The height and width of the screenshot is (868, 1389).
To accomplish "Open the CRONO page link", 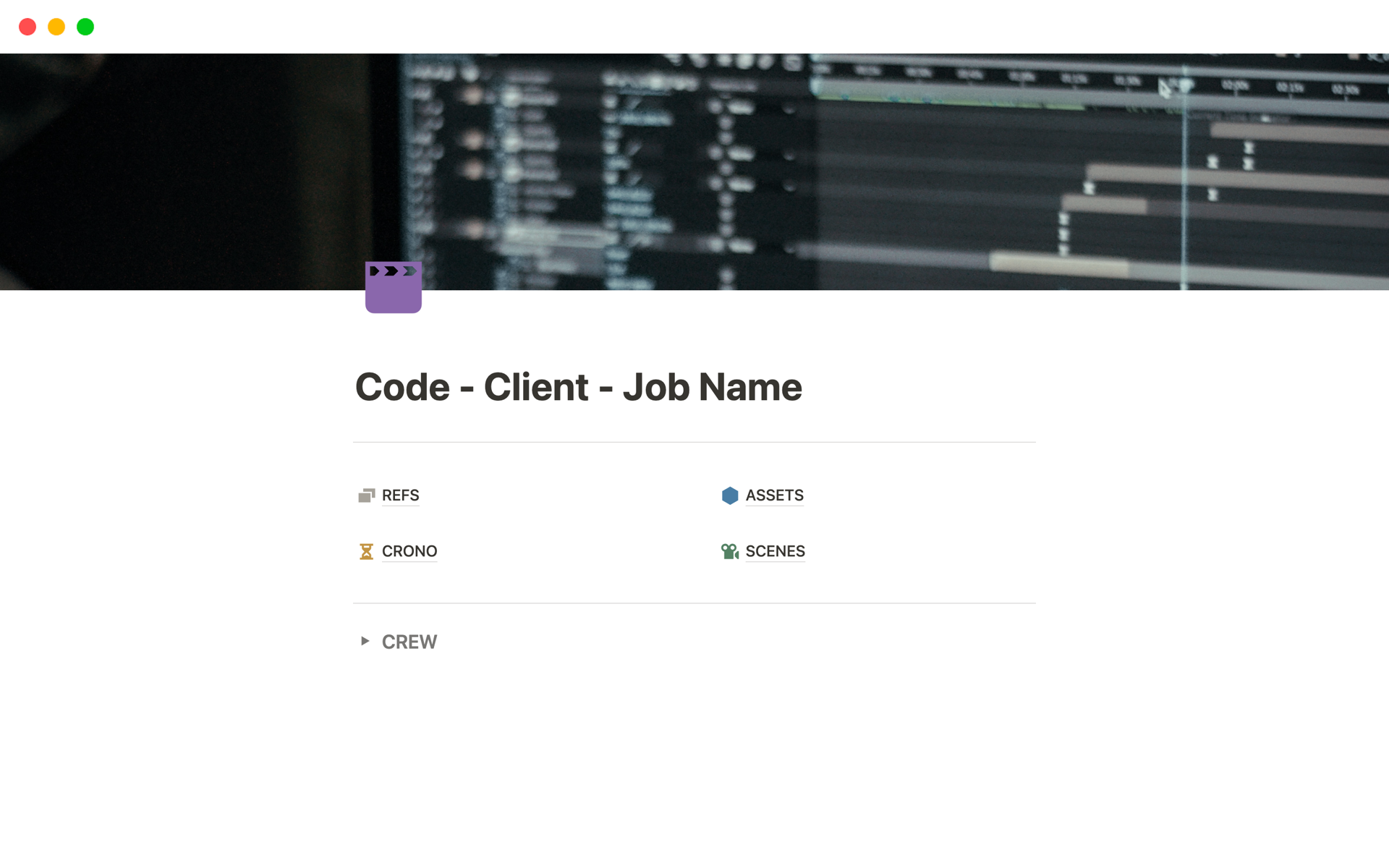I will tap(409, 551).
